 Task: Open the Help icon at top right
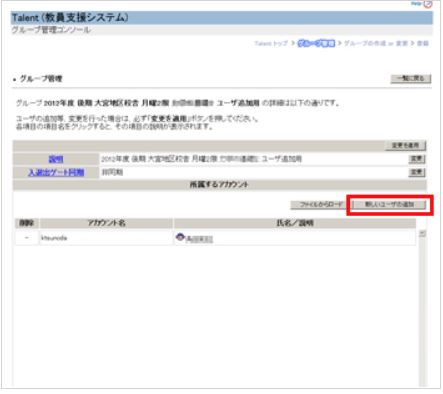pyautogui.click(x=428, y=4)
